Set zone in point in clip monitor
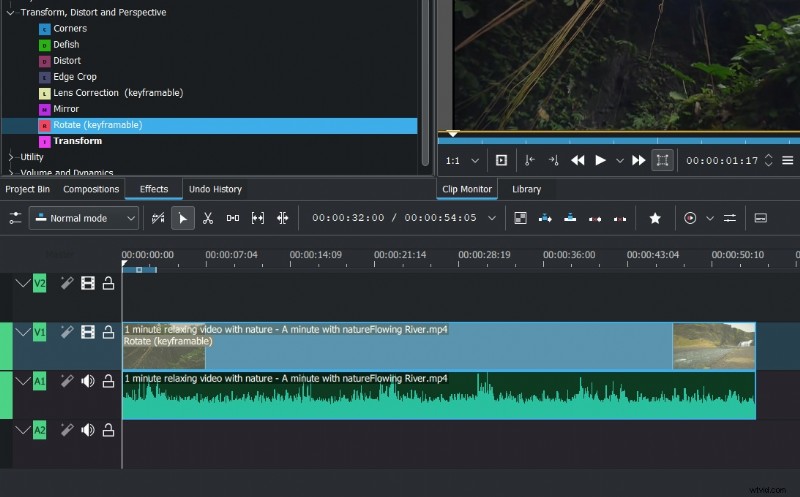Image resolution: width=800 pixels, height=497 pixels. tap(529, 160)
